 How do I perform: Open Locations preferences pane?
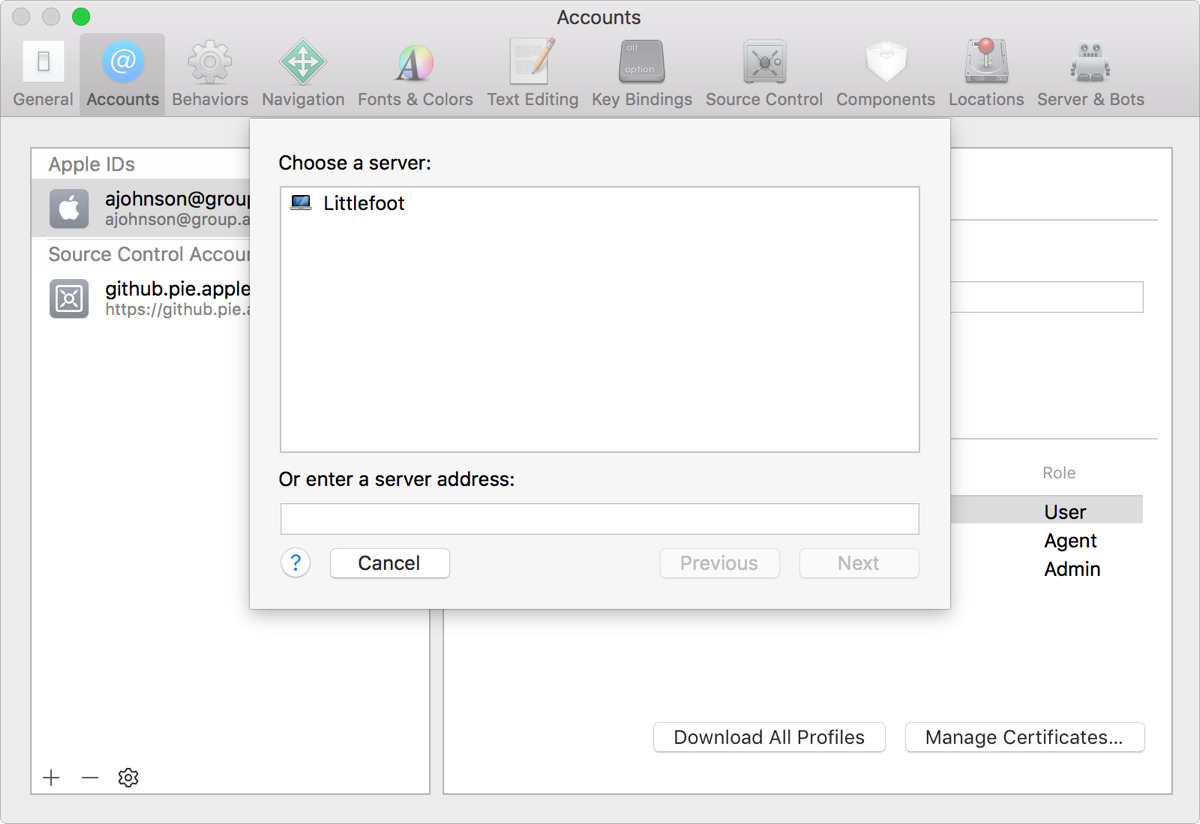[986, 75]
